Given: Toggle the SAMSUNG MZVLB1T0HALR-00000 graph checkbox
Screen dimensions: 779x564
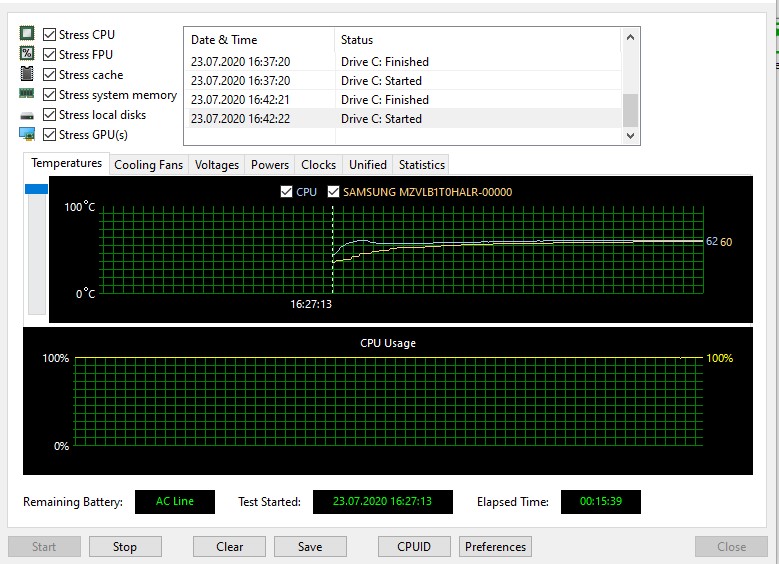Looking at the screenshot, I should (333, 192).
